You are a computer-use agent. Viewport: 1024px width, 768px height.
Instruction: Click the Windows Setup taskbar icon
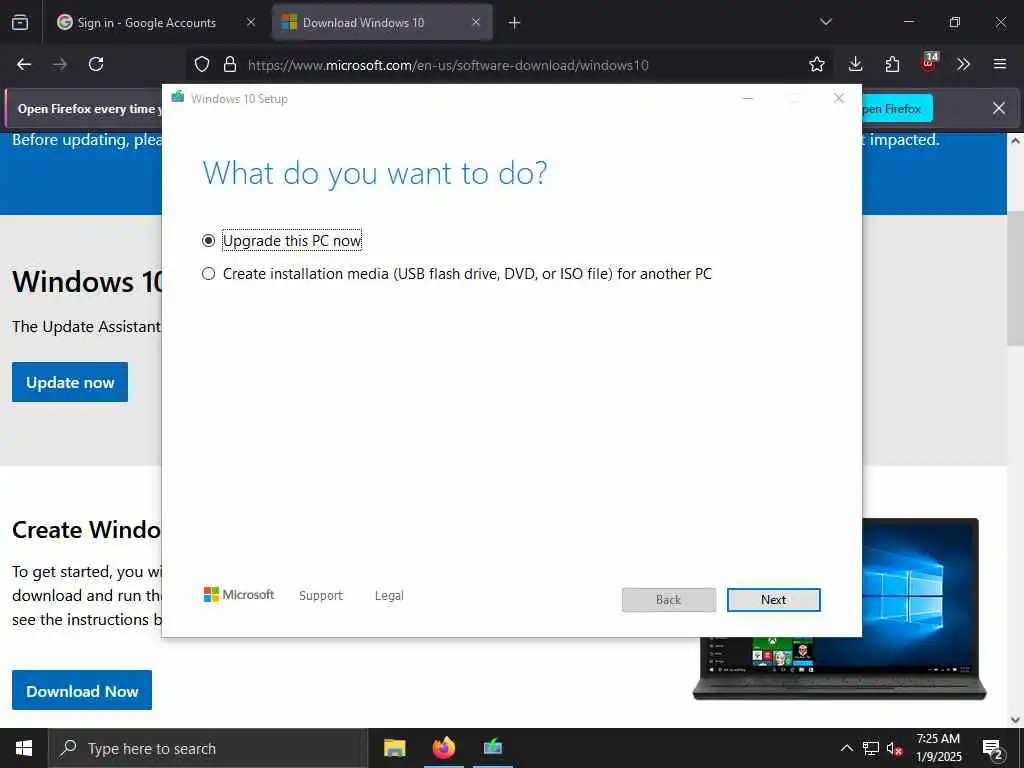click(x=493, y=748)
